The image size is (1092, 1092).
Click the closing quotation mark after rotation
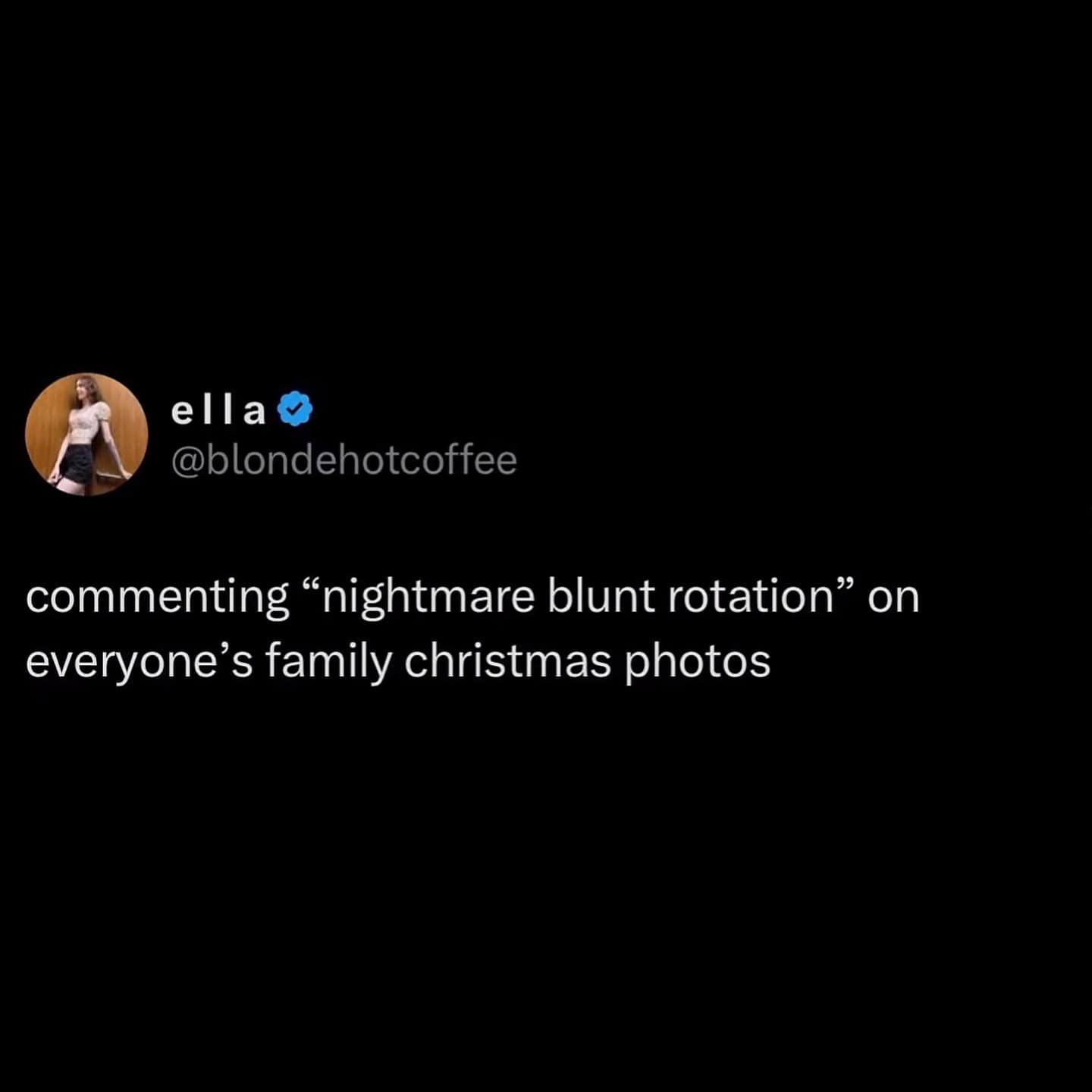click(846, 584)
